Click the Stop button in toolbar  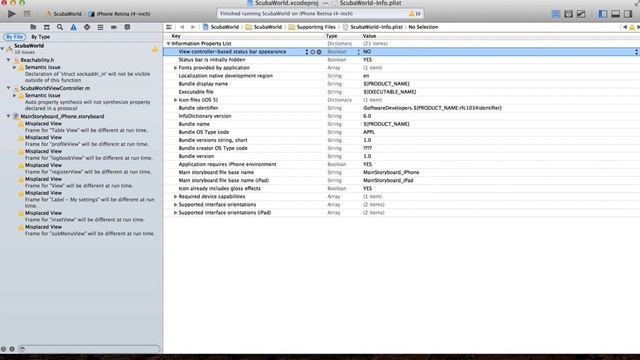[27, 14]
